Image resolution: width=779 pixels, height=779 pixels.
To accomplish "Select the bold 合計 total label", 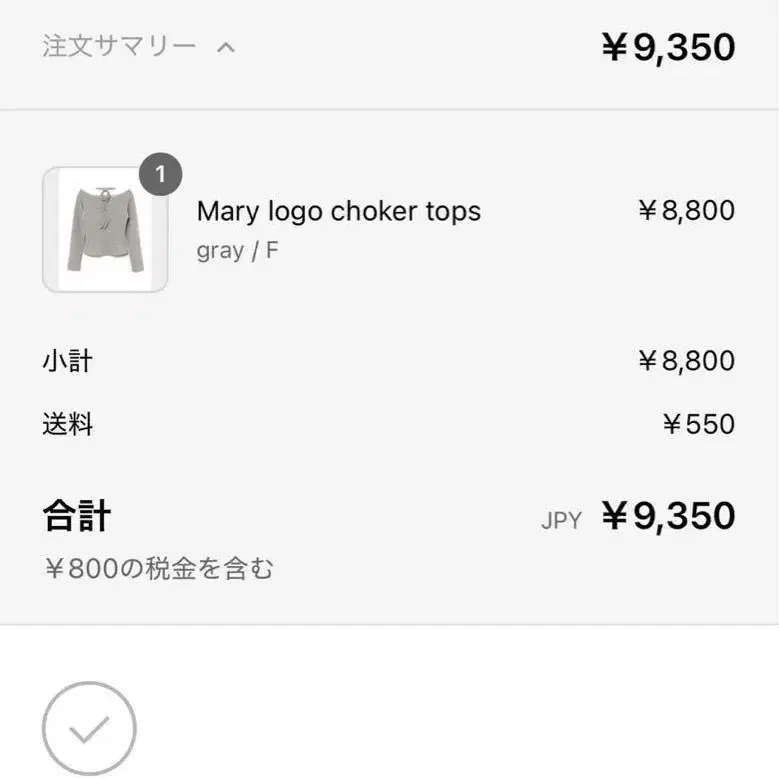I will click(x=76, y=516).
